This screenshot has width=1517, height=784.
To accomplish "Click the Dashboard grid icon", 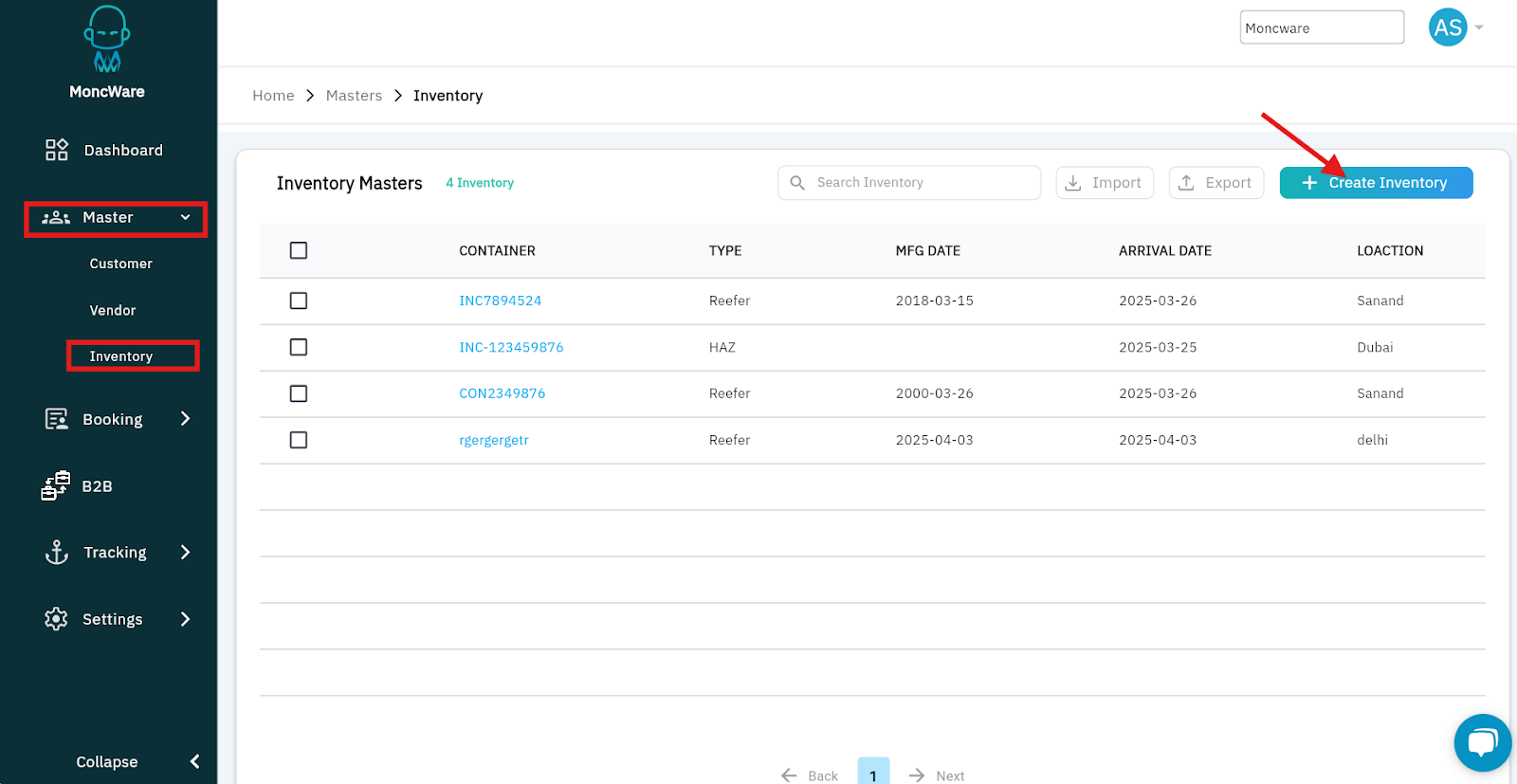I will [x=57, y=150].
